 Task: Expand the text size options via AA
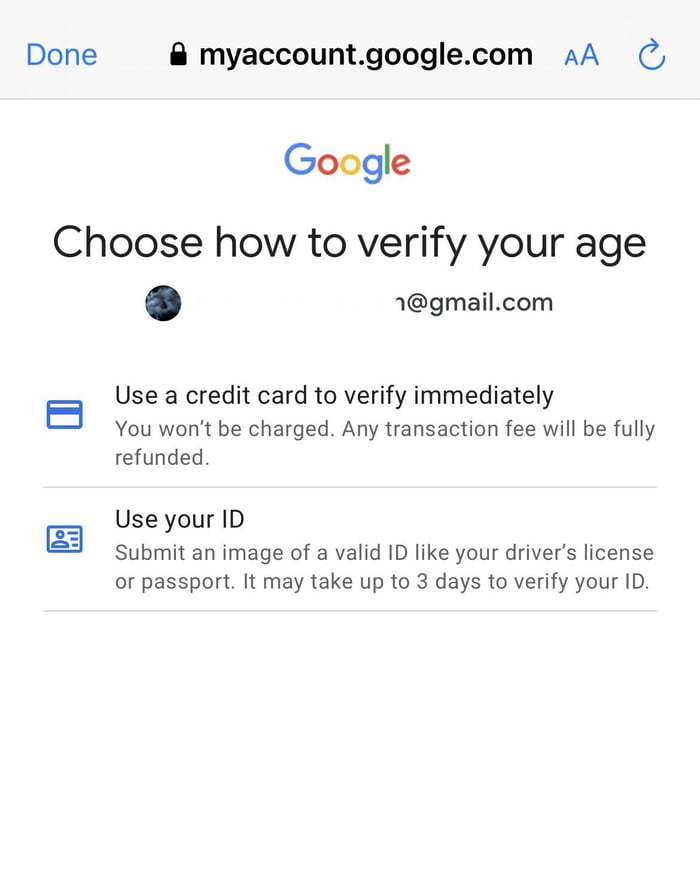click(580, 57)
